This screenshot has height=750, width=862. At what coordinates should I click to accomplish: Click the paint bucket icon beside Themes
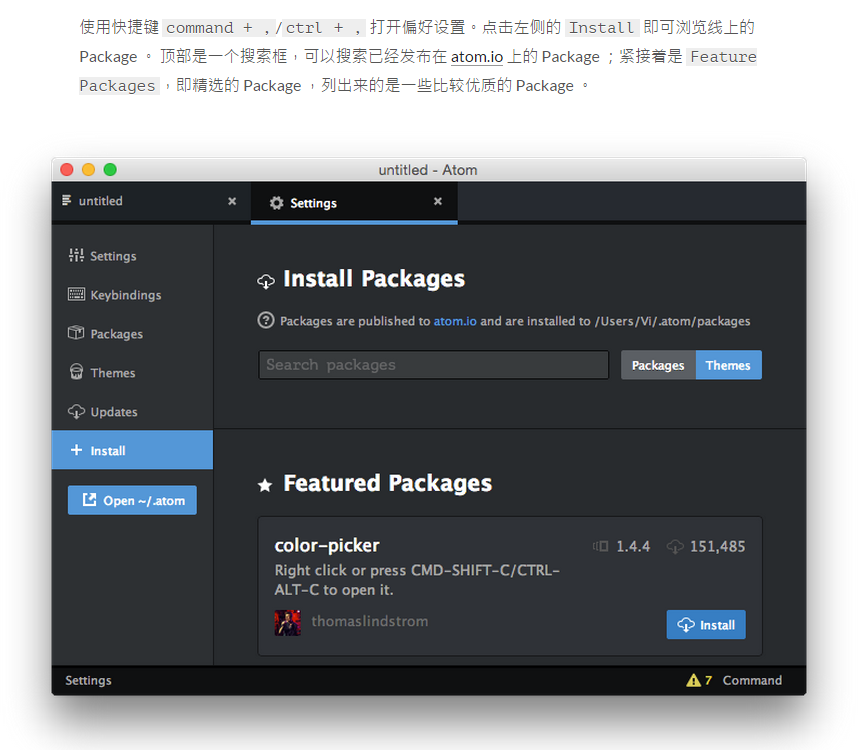pyautogui.click(x=76, y=372)
